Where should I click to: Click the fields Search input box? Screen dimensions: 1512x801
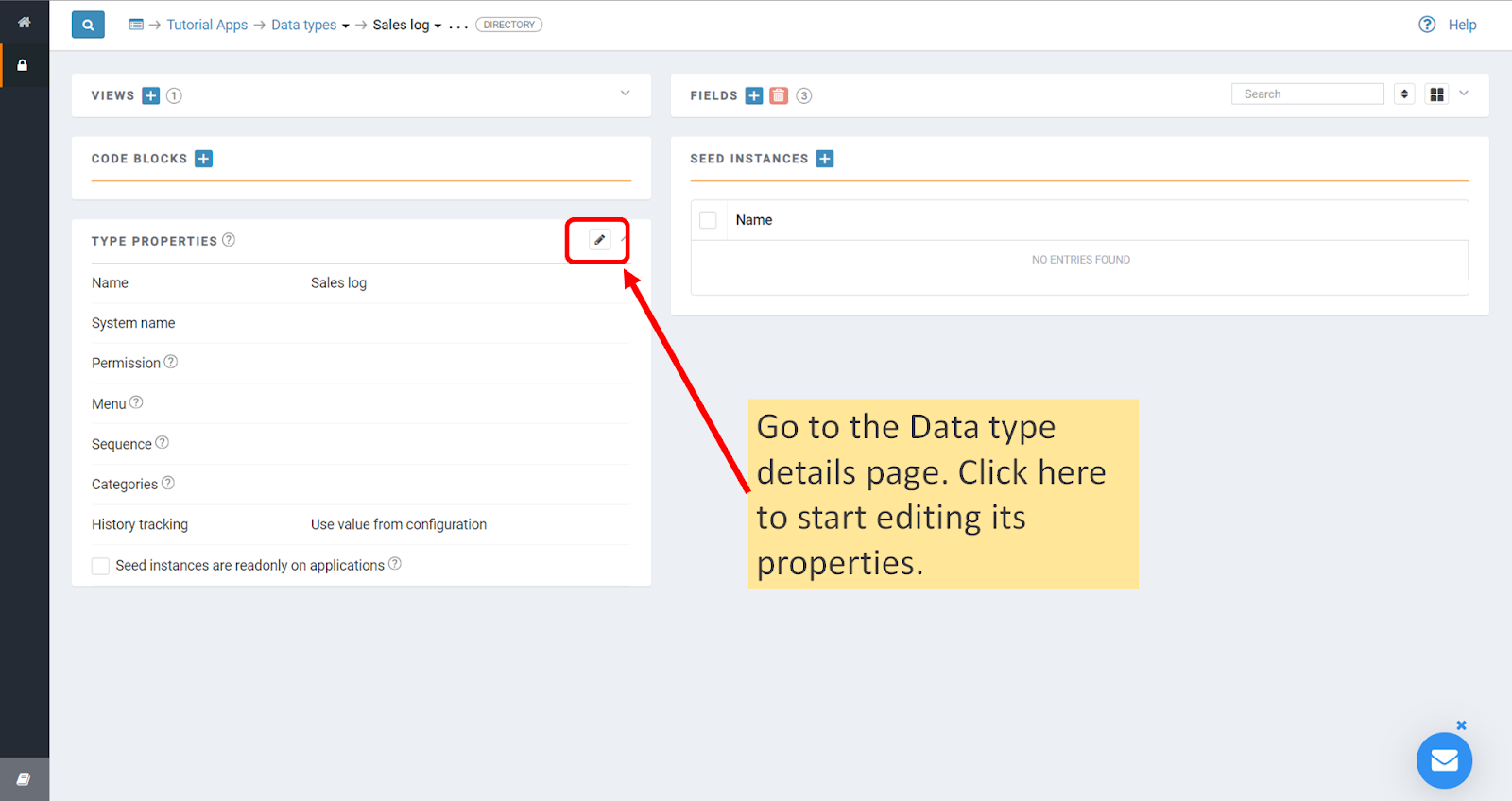click(1308, 94)
